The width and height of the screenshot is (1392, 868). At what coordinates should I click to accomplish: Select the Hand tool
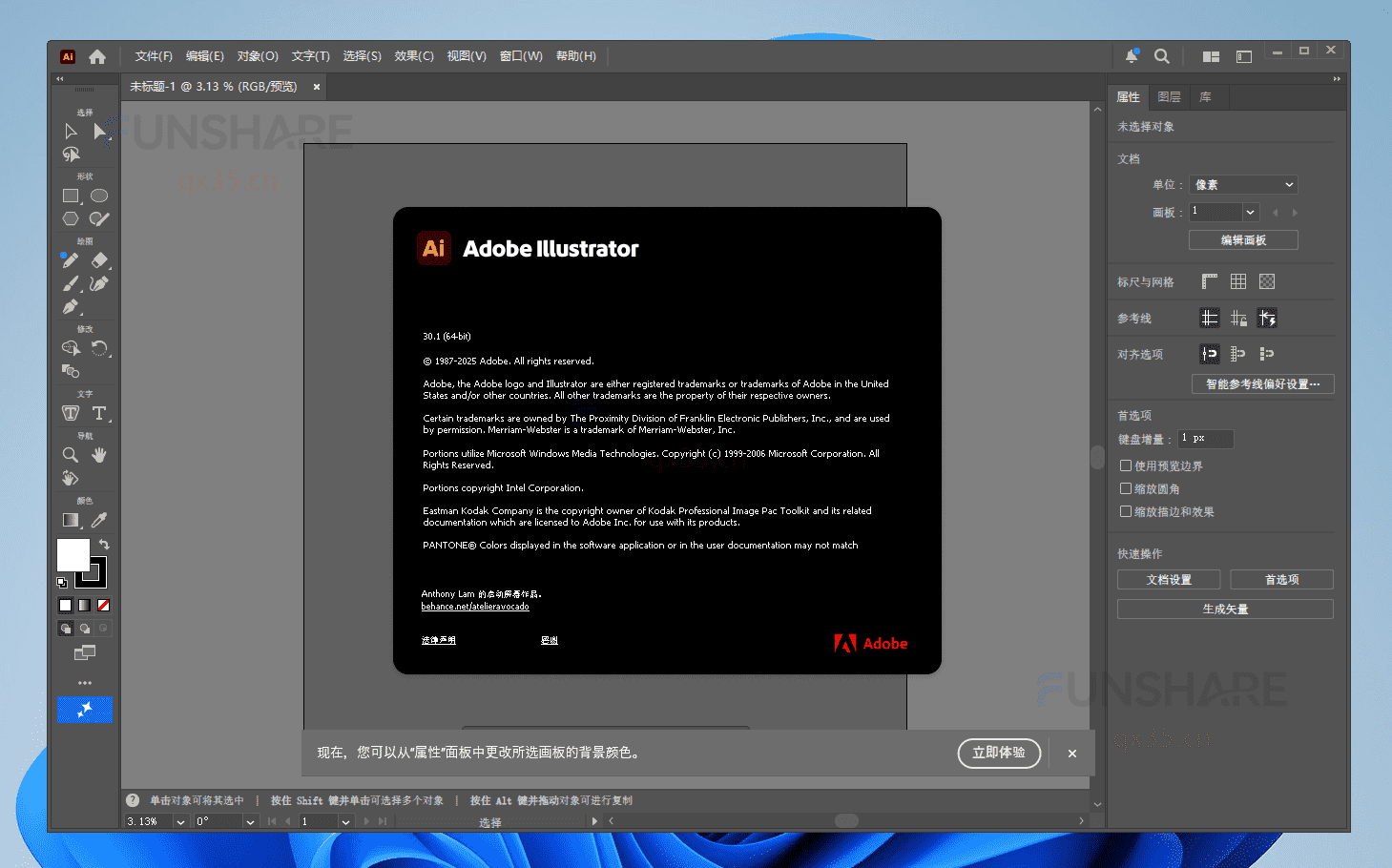coord(99,455)
